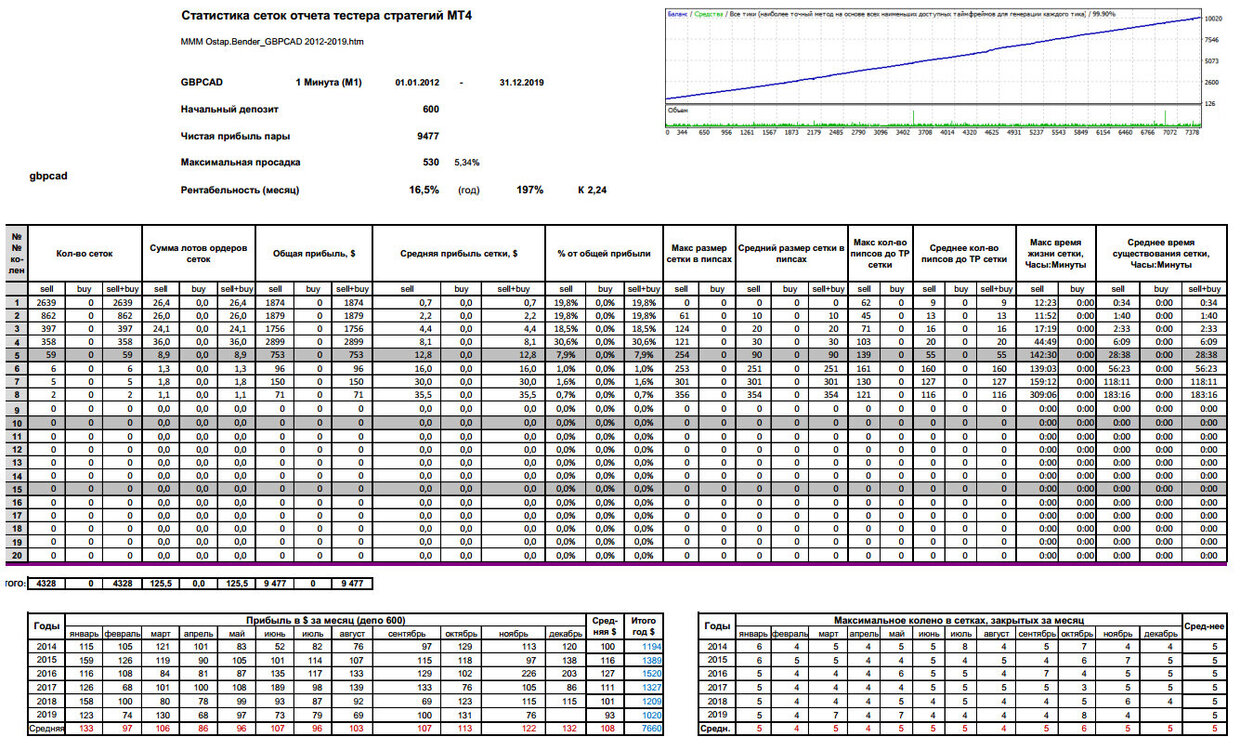Click 'Средн.' row label in max knee table

(x=719, y=729)
